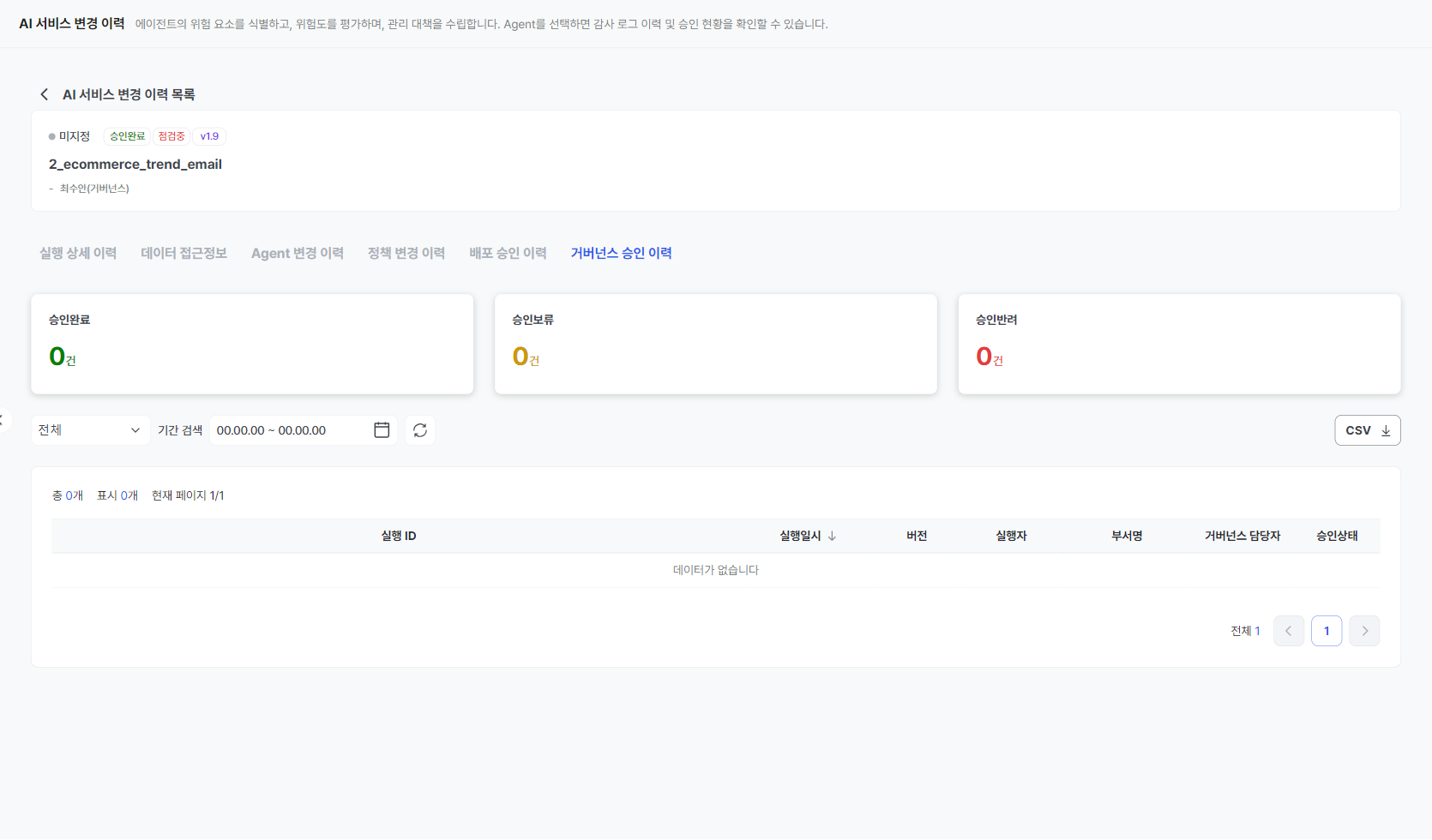This screenshot has width=1432, height=840.
Task: Select page 1 in pagination
Action: [x=1327, y=631]
